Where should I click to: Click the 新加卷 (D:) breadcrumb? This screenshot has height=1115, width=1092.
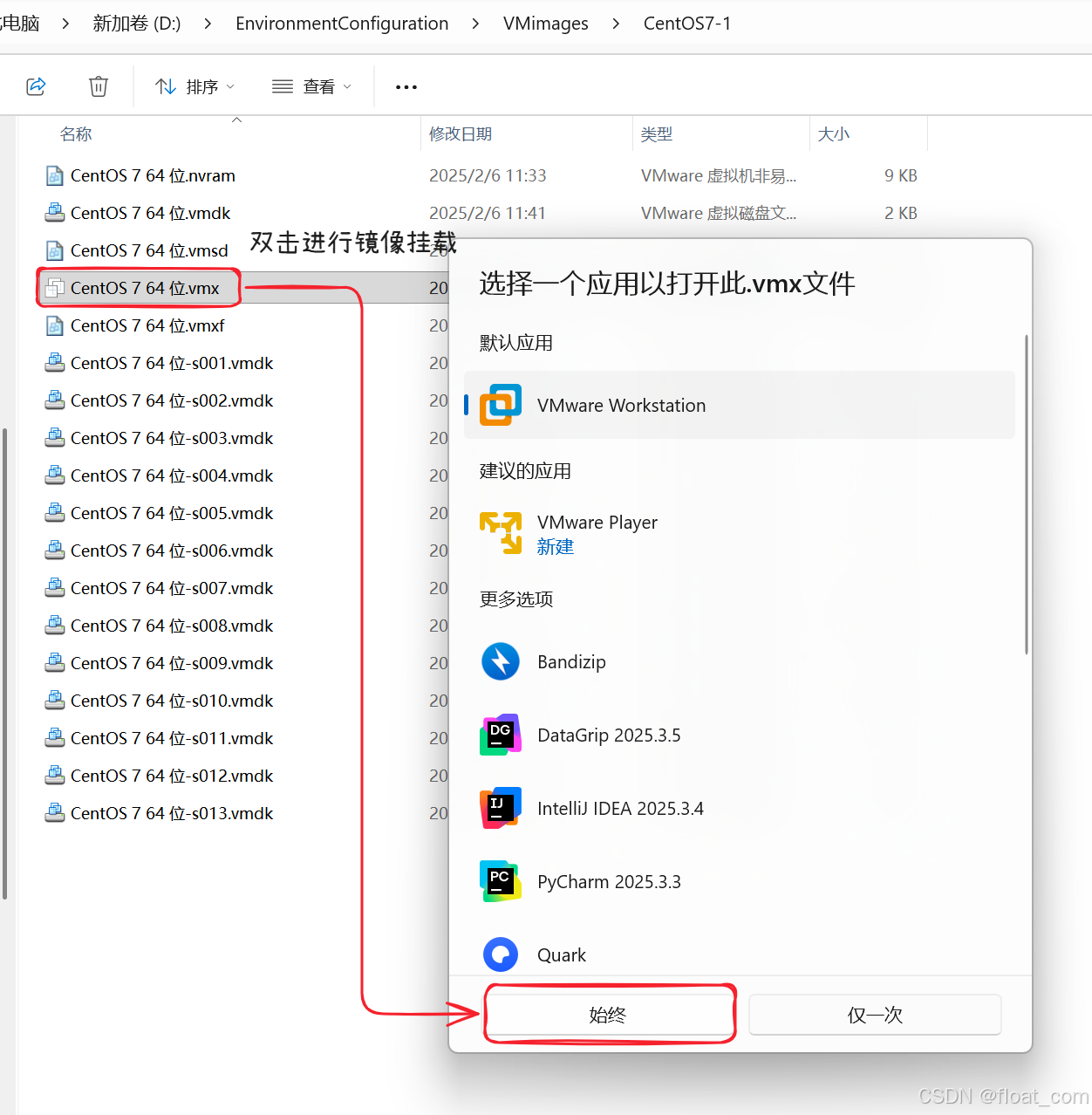pos(137,24)
